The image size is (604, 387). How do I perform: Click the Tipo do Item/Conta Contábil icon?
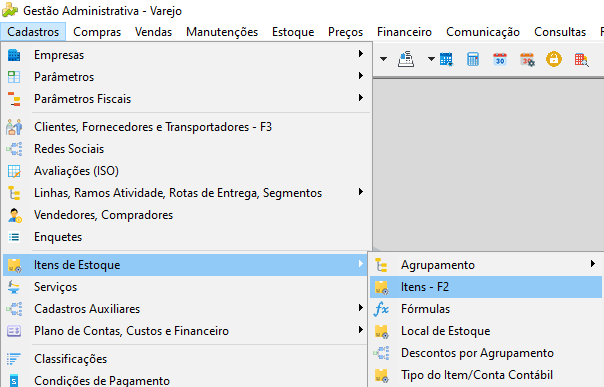point(381,375)
